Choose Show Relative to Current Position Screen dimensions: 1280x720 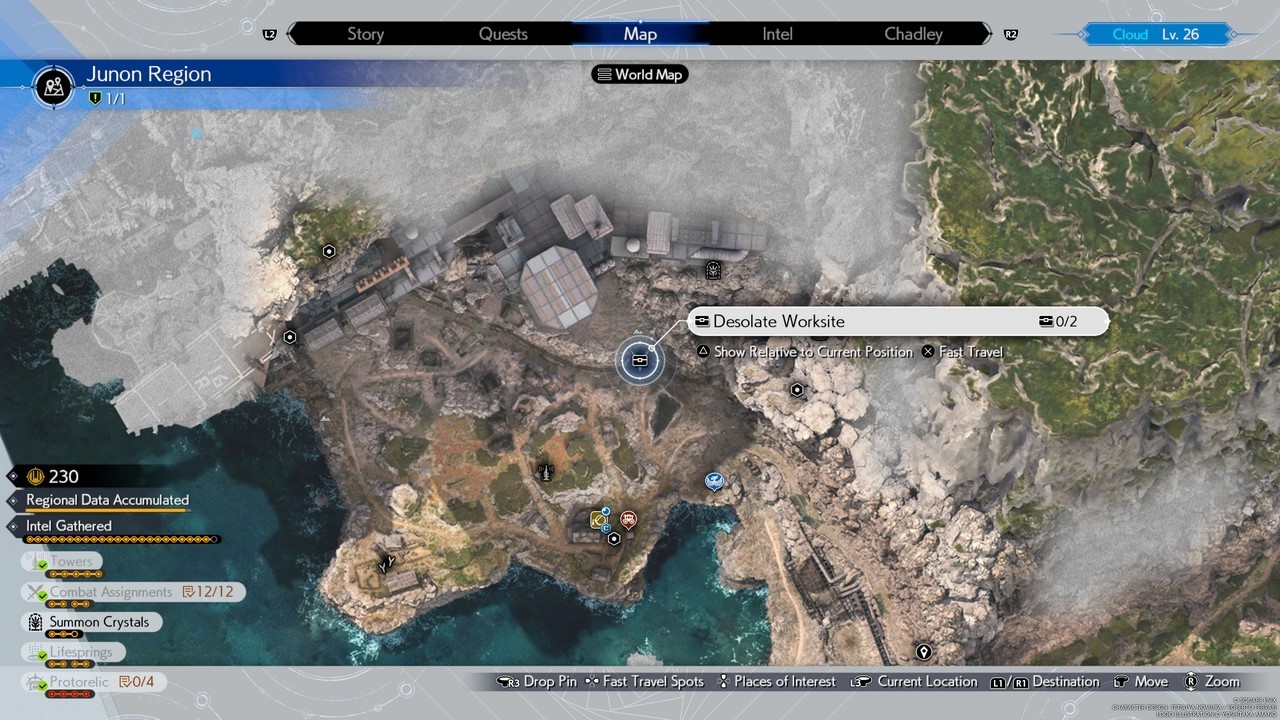tap(805, 352)
